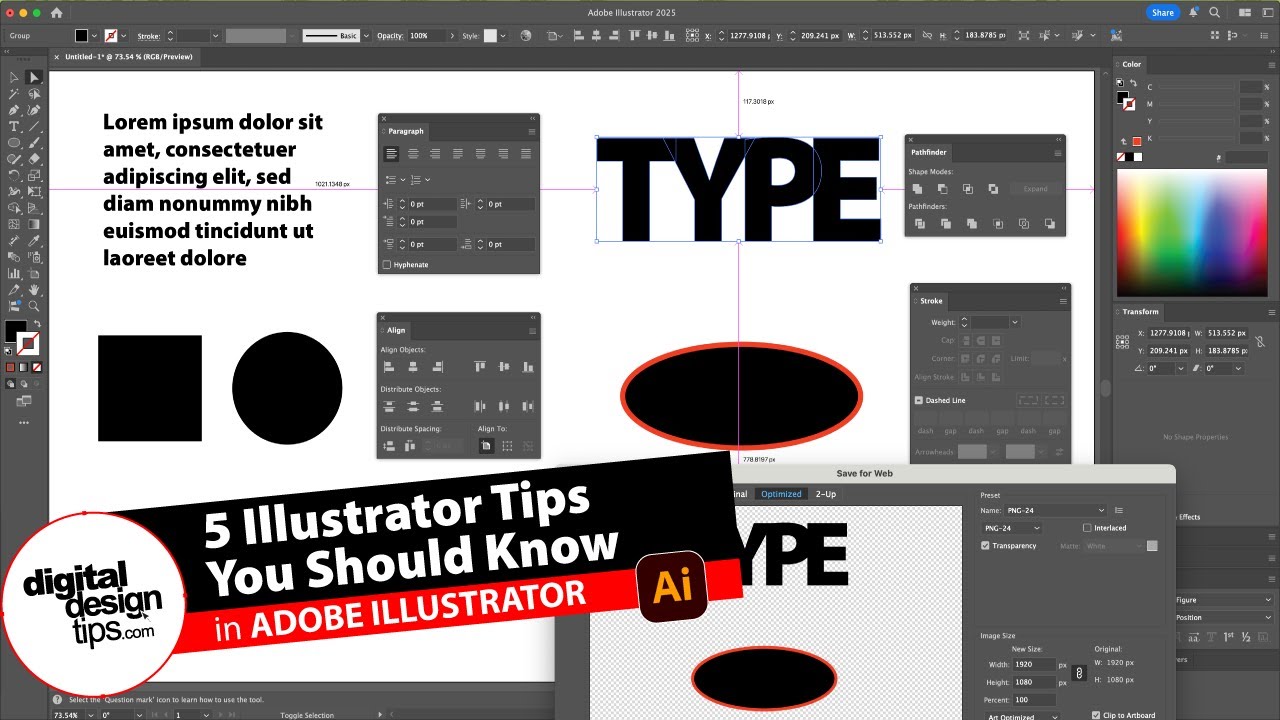Select the Magic Wand tool
This screenshot has width=1280, height=720.
[14, 94]
